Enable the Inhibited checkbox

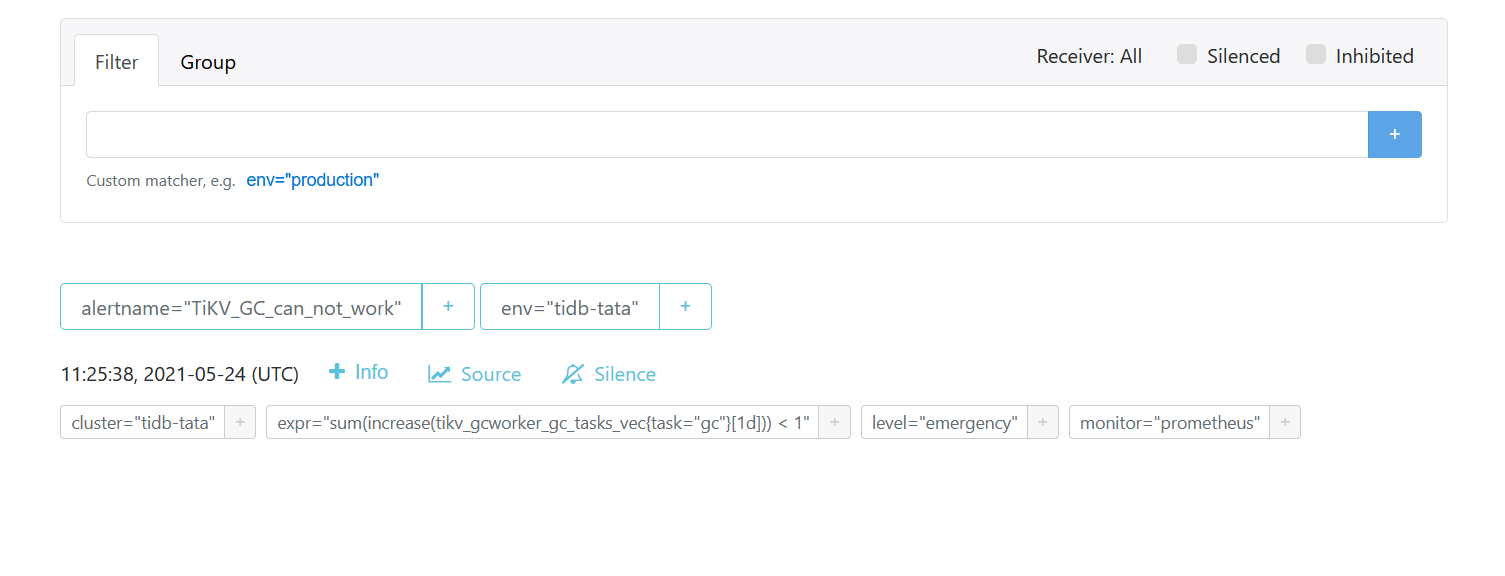pyautogui.click(x=1316, y=55)
